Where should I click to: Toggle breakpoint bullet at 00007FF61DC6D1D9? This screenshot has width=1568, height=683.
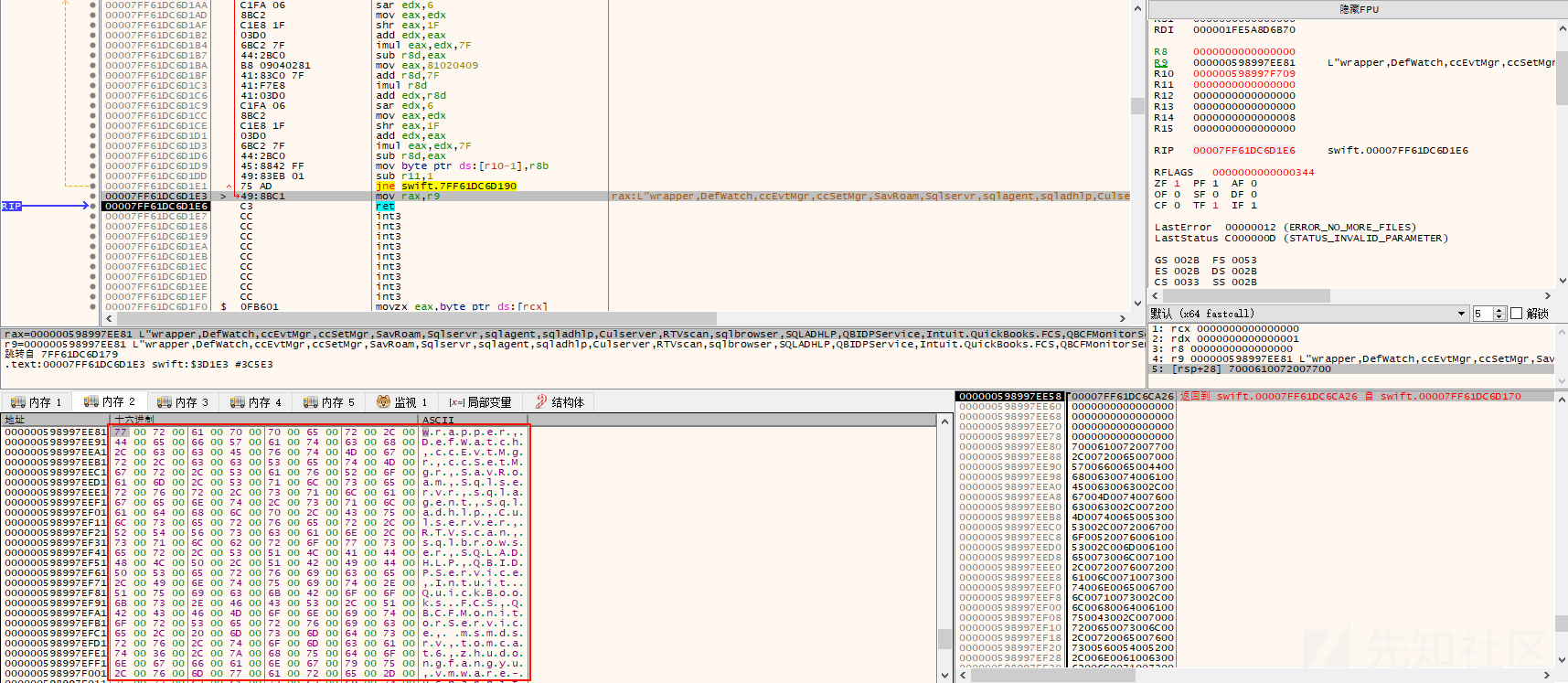pyautogui.click(x=92, y=165)
